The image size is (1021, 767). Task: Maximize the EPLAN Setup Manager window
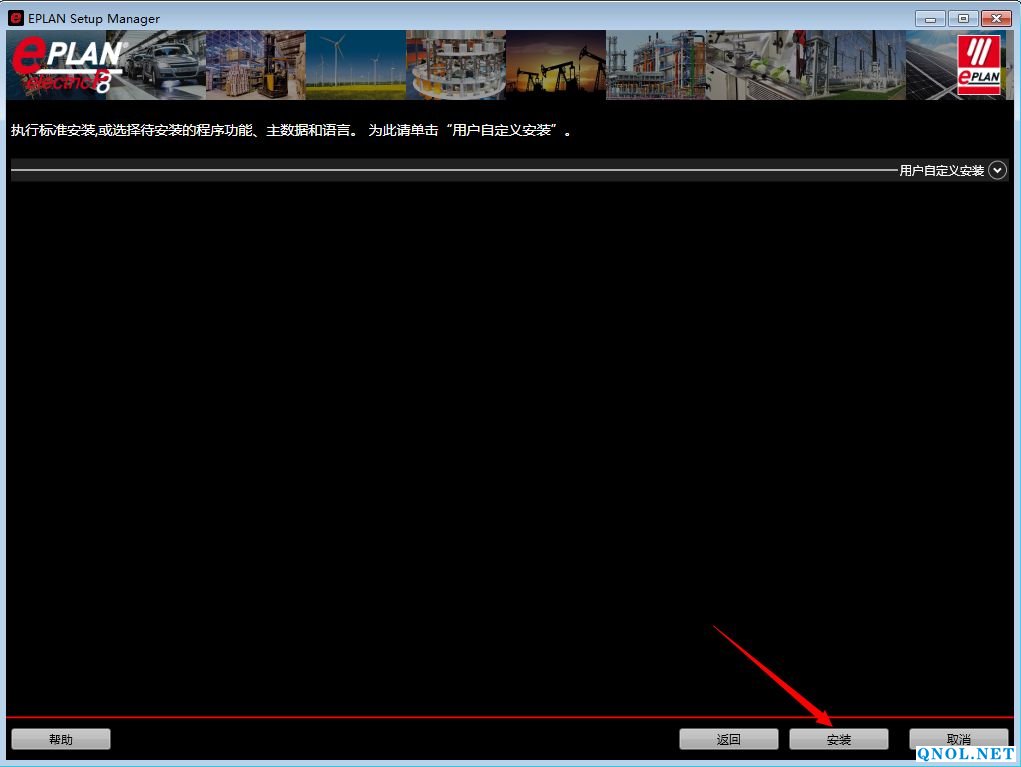click(963, 18)
